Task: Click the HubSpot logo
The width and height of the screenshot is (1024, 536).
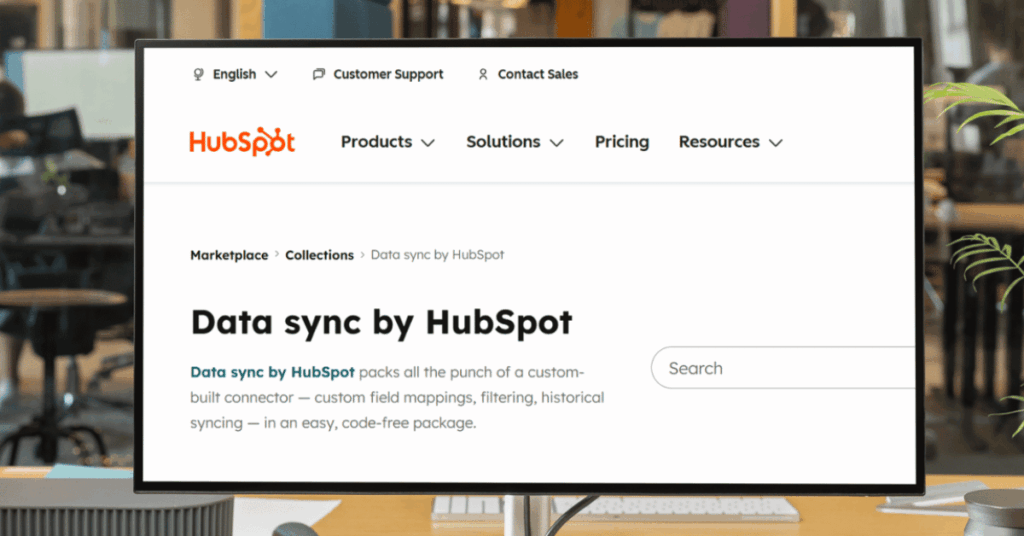Action: [242, 142]
